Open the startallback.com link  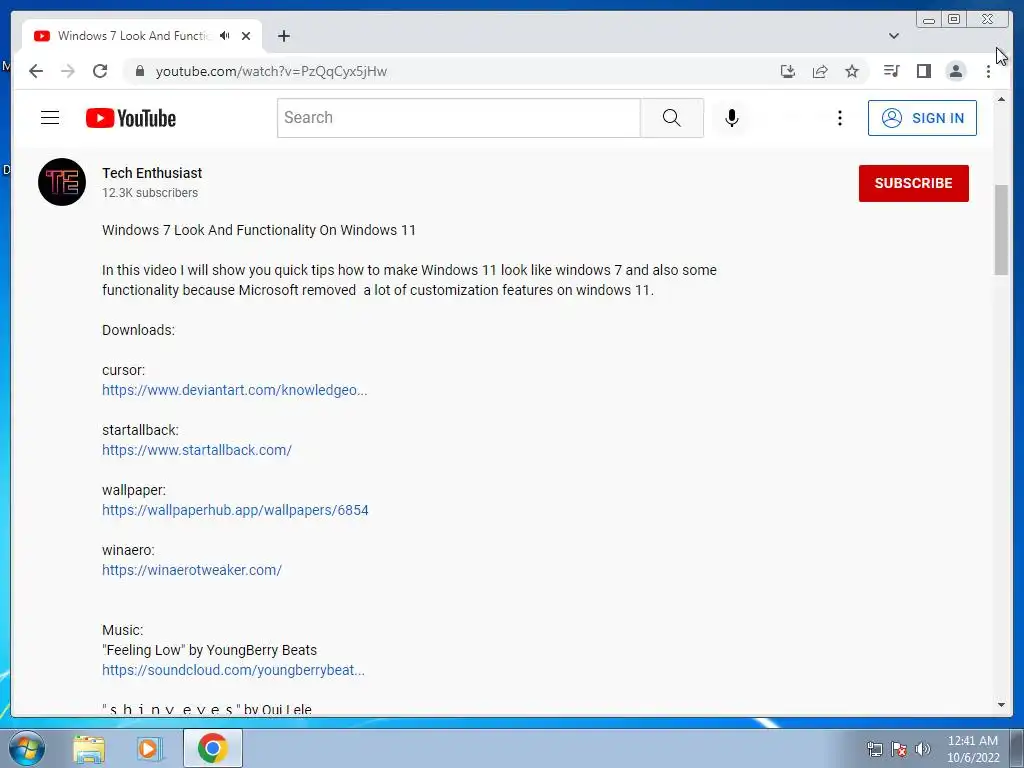[197, 450]
